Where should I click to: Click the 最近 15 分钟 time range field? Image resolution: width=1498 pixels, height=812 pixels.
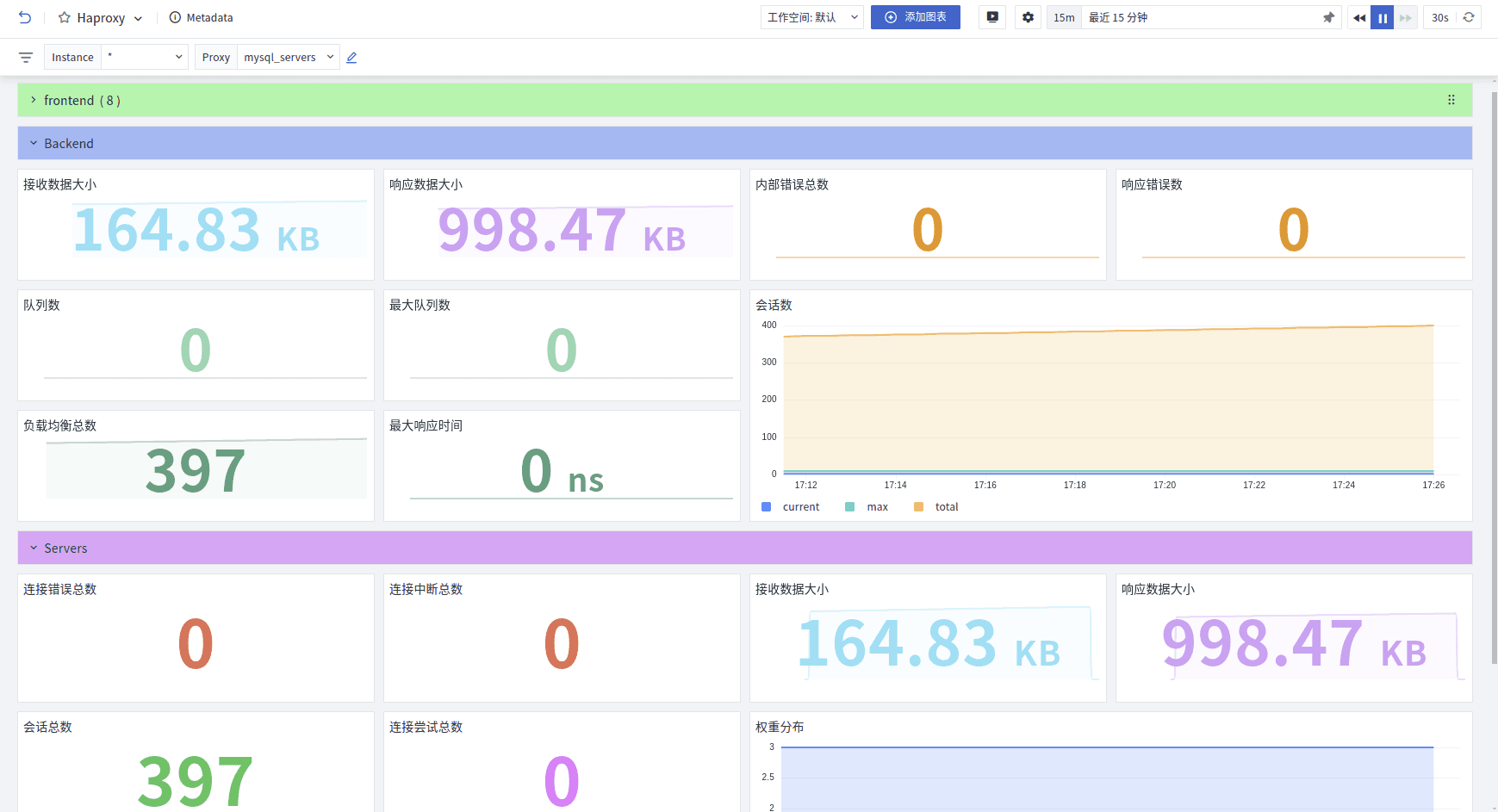1202,17
